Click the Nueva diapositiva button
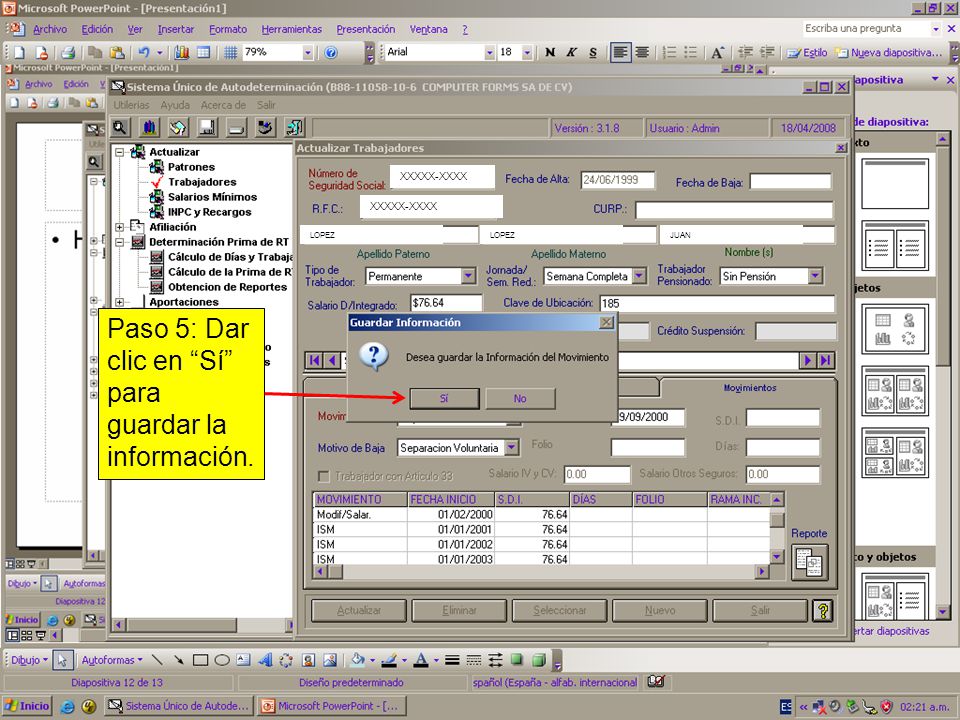The width and height of the screenshot is (960, 720). point(889,53)
